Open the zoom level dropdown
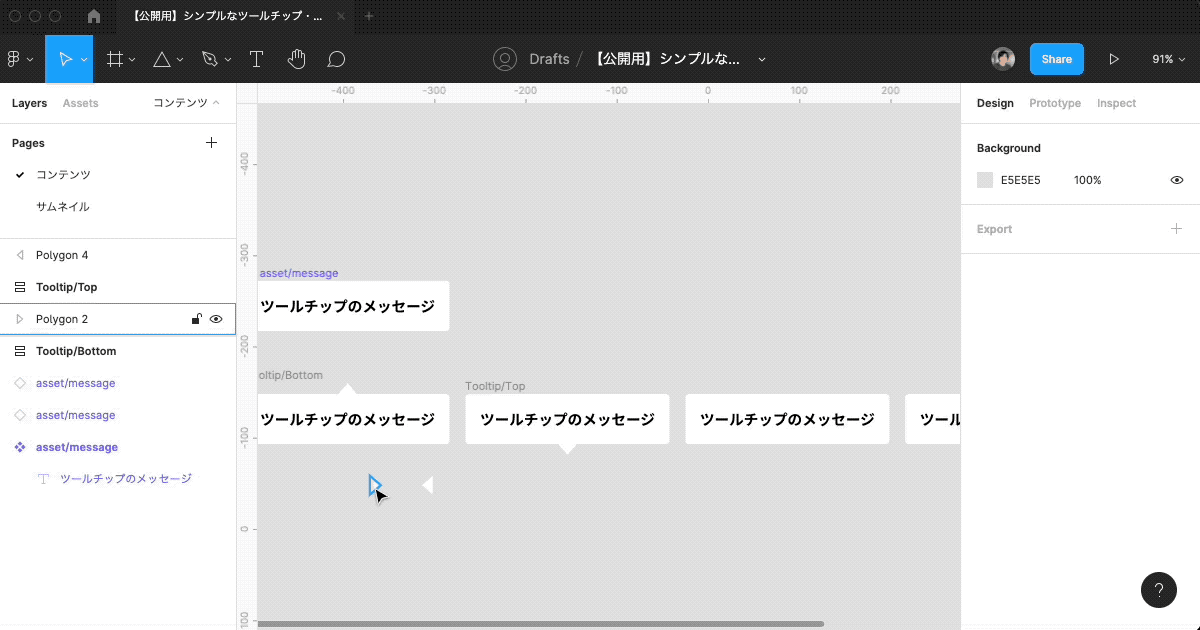This screenshot has height=630, width=1200. (x=1167, y=58)
